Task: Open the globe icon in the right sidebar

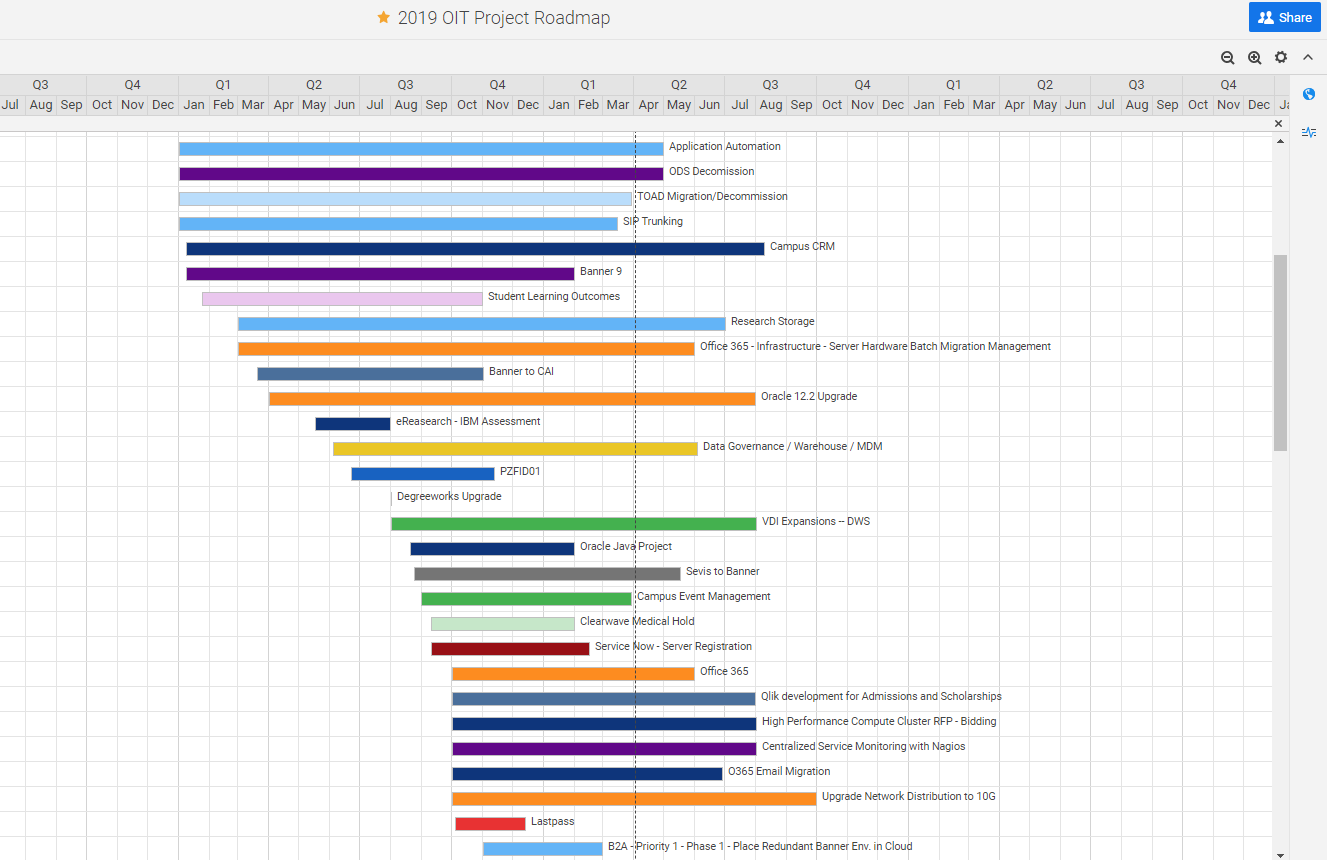Action: click(1309, 94)
